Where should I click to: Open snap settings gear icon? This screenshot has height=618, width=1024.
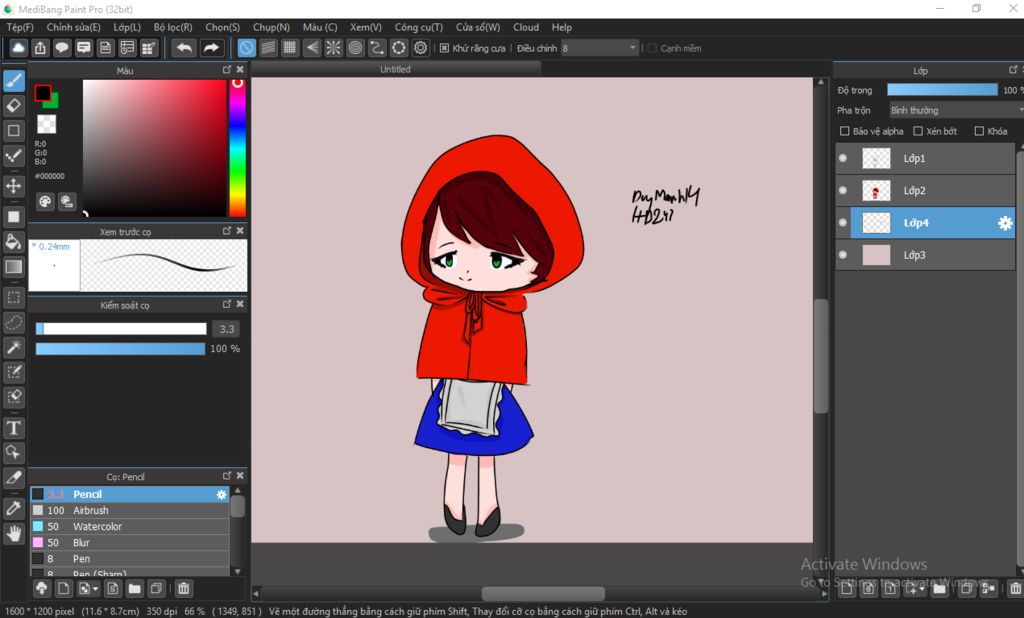pos(421,48)
